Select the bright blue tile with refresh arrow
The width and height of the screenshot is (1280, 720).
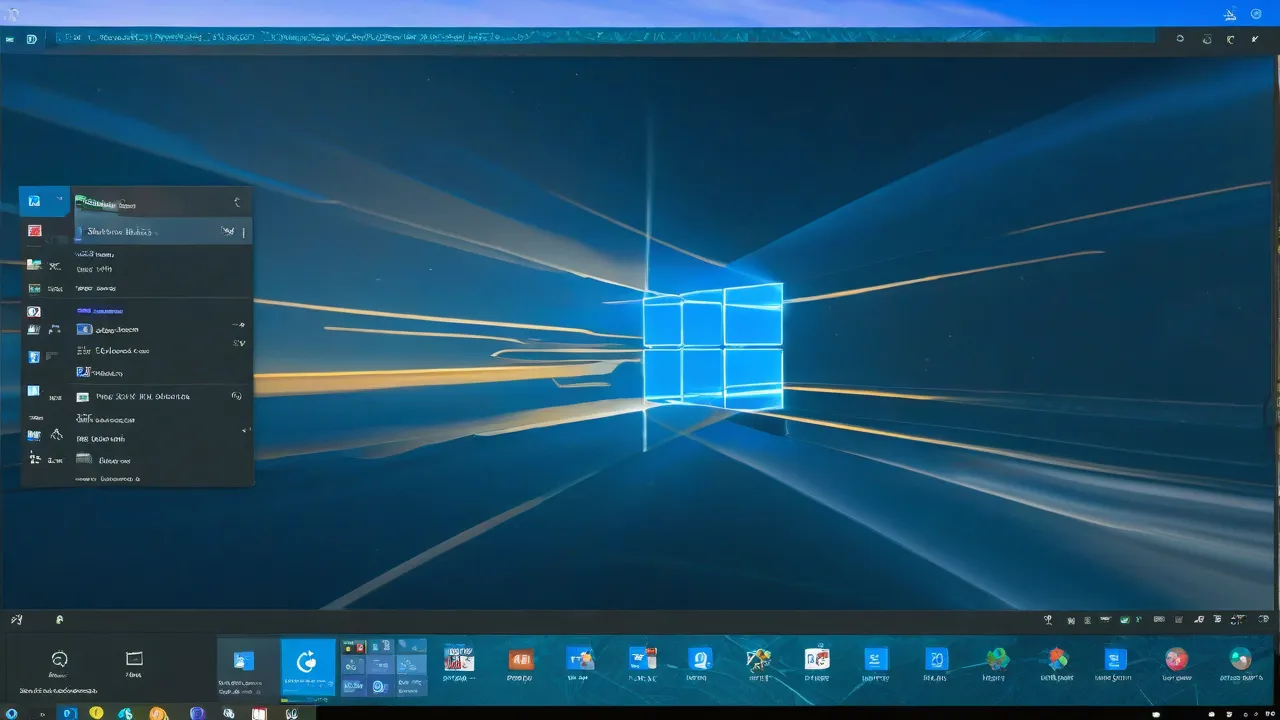(x=308, y=667)
